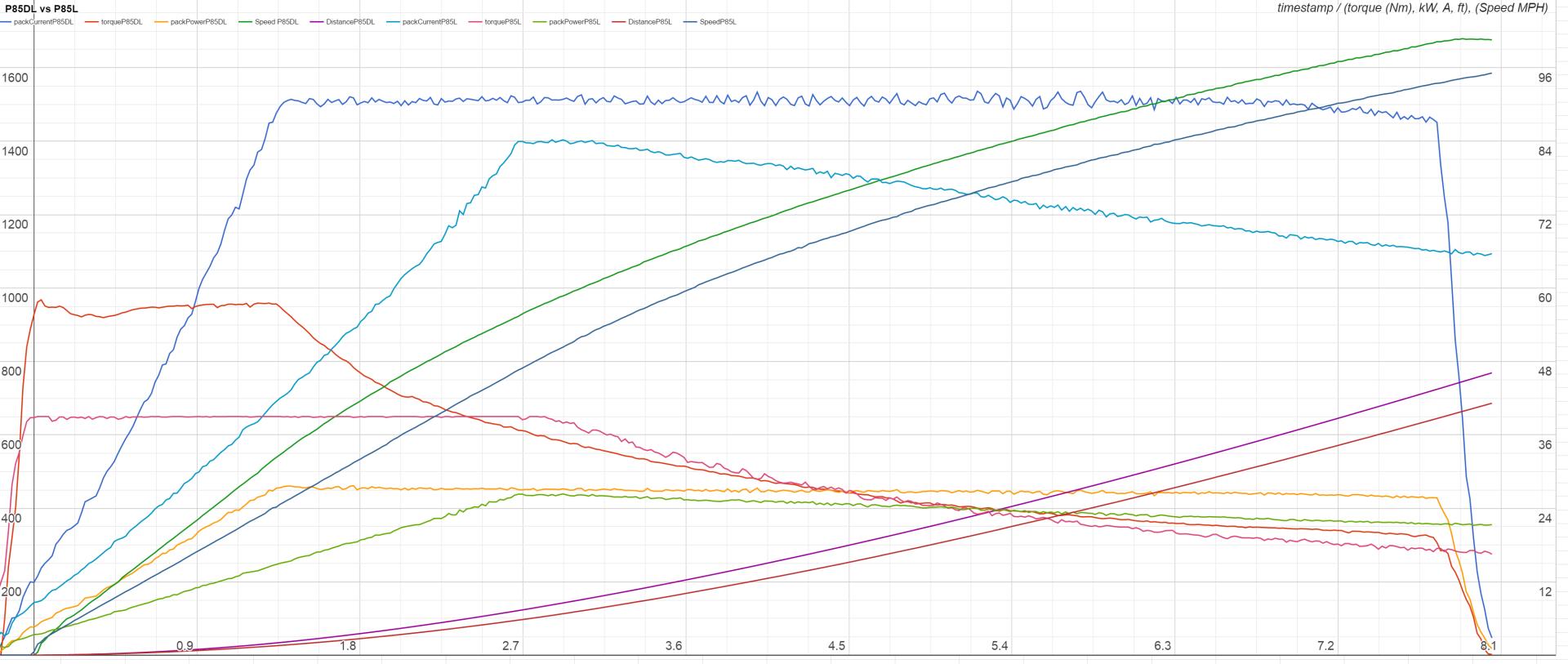Click the time axis label 7.2
This screenshot has width=1568, height=664.
(x=1325, y=646)
